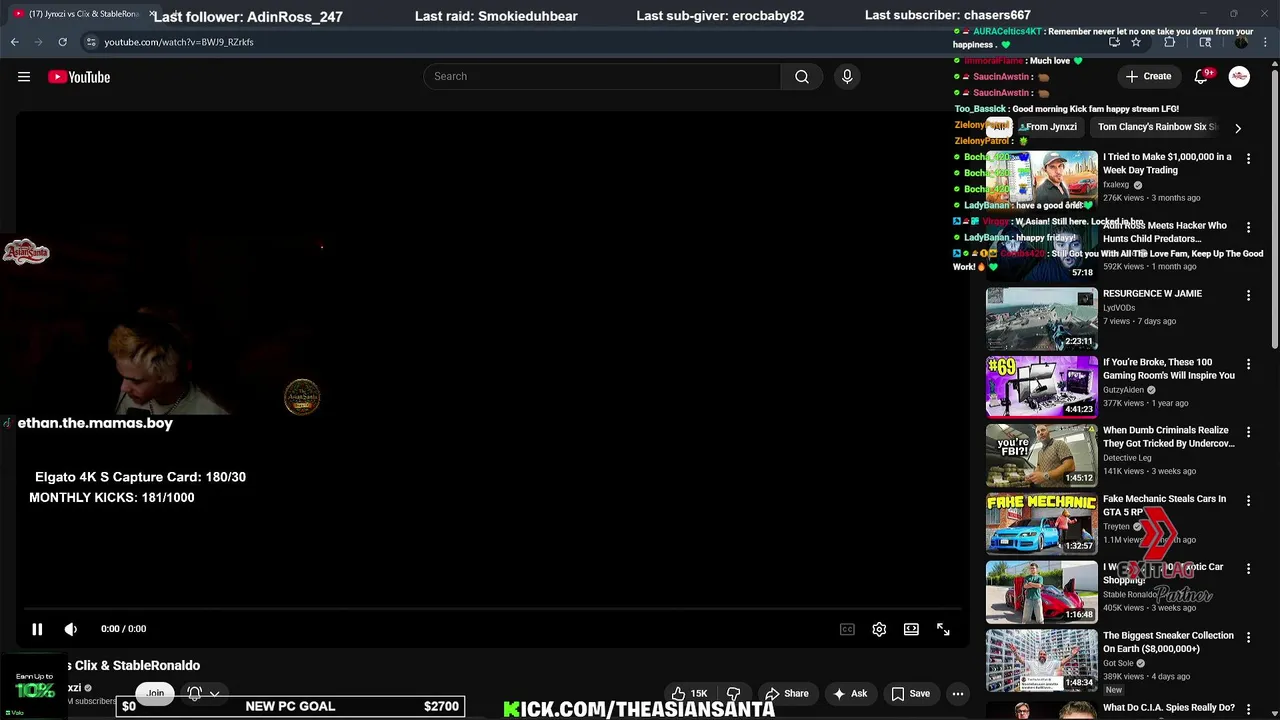The image size is (1280, 720).
Task: Open menu for Gaming Rooms video
Action: tap(1248, 364)
